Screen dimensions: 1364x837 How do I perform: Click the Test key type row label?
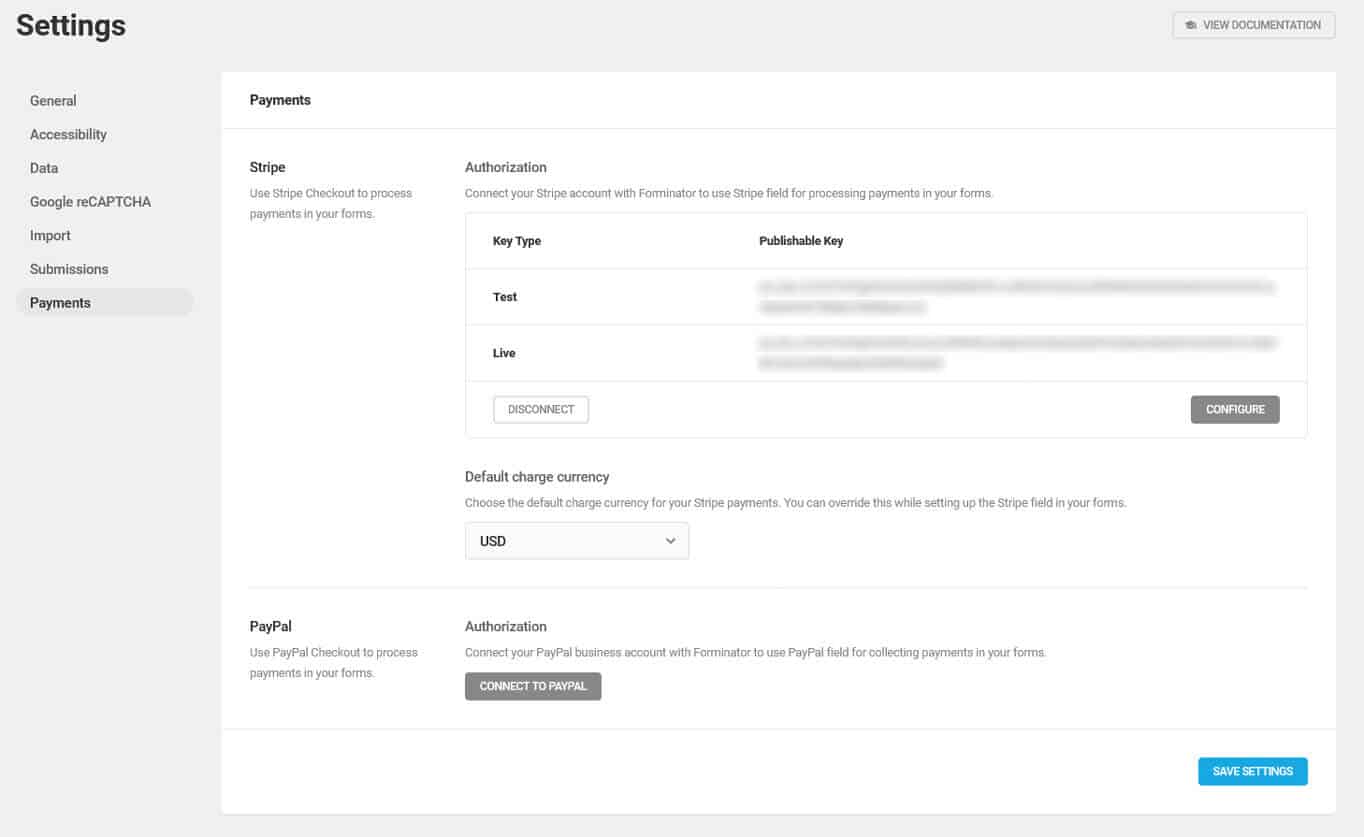tap(505, 297)
